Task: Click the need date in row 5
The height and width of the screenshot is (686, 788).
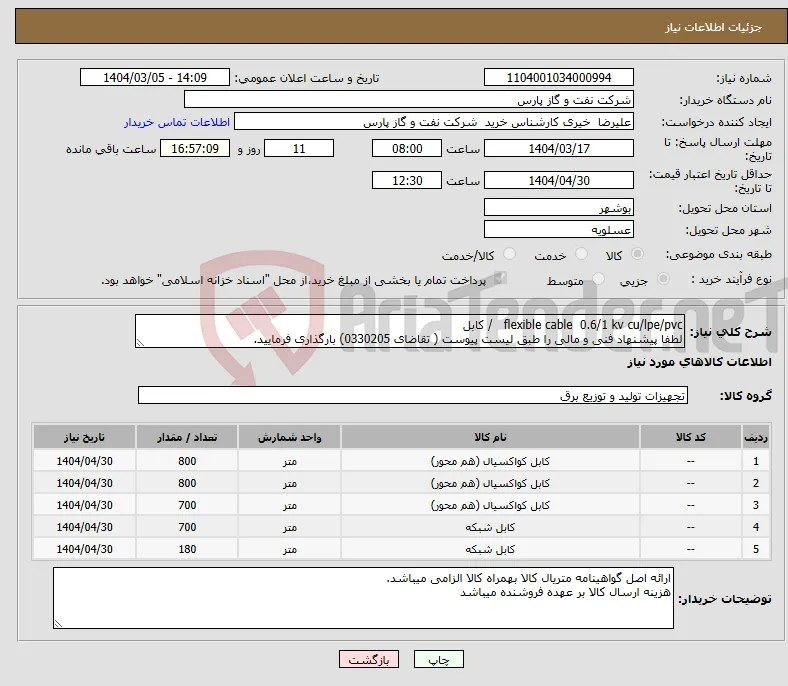Action: click(84, 549)
